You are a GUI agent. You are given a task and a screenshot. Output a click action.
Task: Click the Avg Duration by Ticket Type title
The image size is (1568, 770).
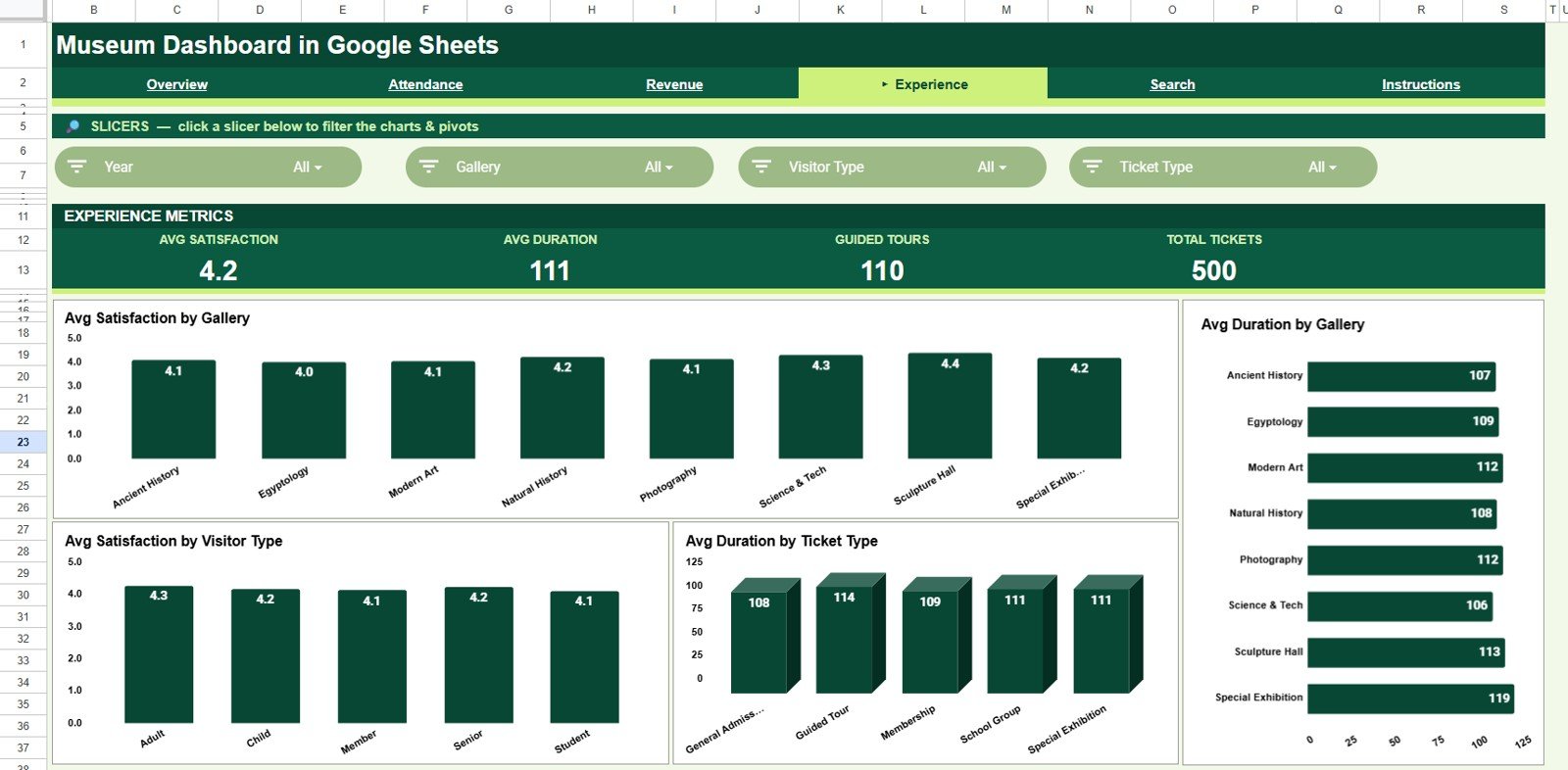[782, 541]
